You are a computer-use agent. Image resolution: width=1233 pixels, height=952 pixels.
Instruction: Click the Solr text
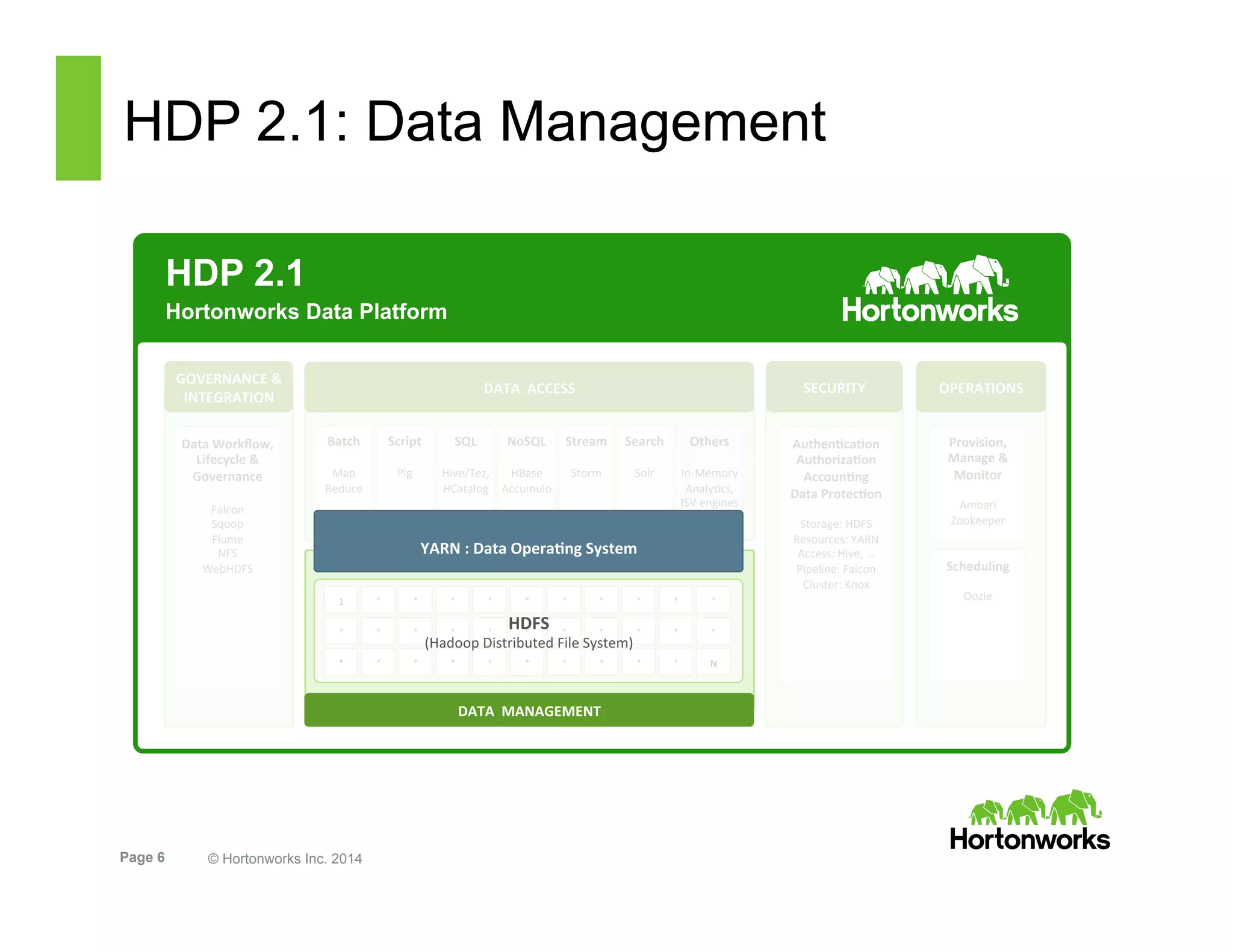644,473
